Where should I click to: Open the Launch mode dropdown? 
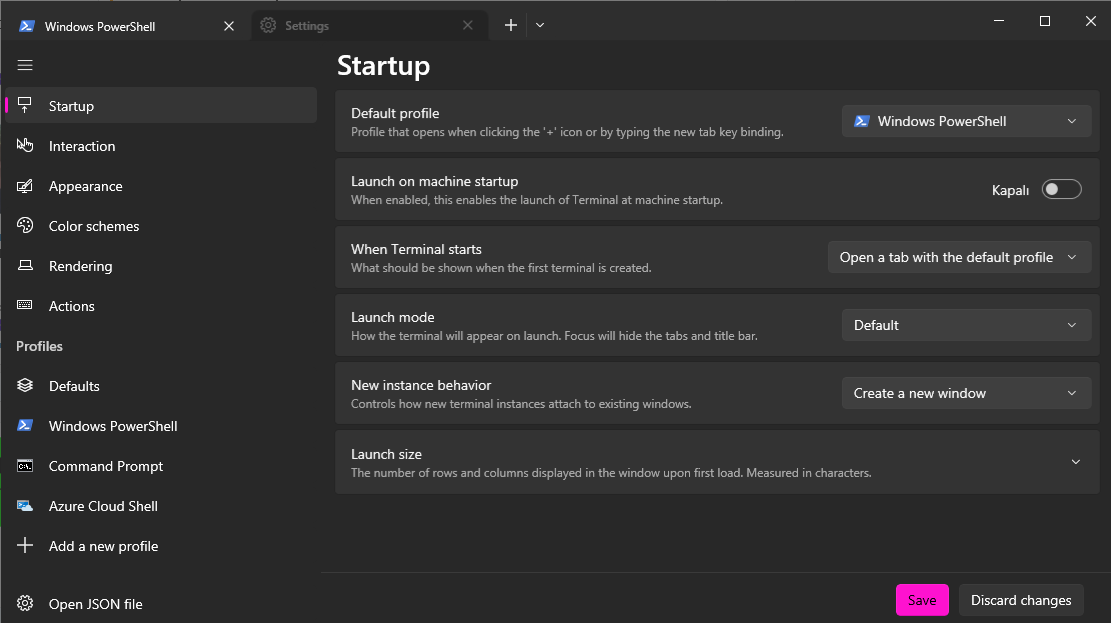tap(966, 326)
